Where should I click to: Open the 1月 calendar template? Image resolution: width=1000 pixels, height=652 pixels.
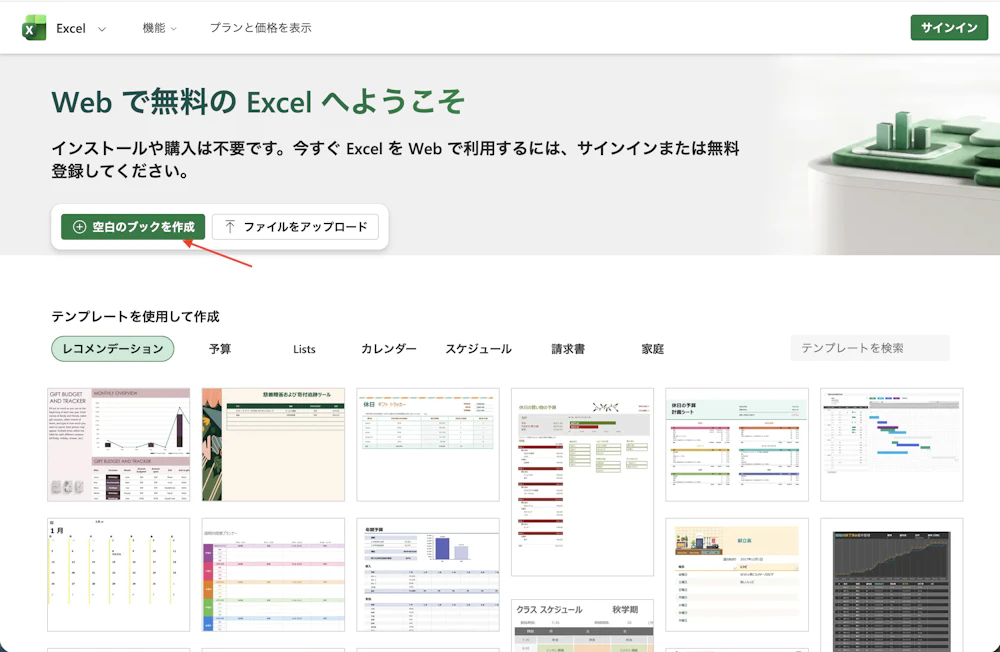pyautogui.click(x=119, y=575)
